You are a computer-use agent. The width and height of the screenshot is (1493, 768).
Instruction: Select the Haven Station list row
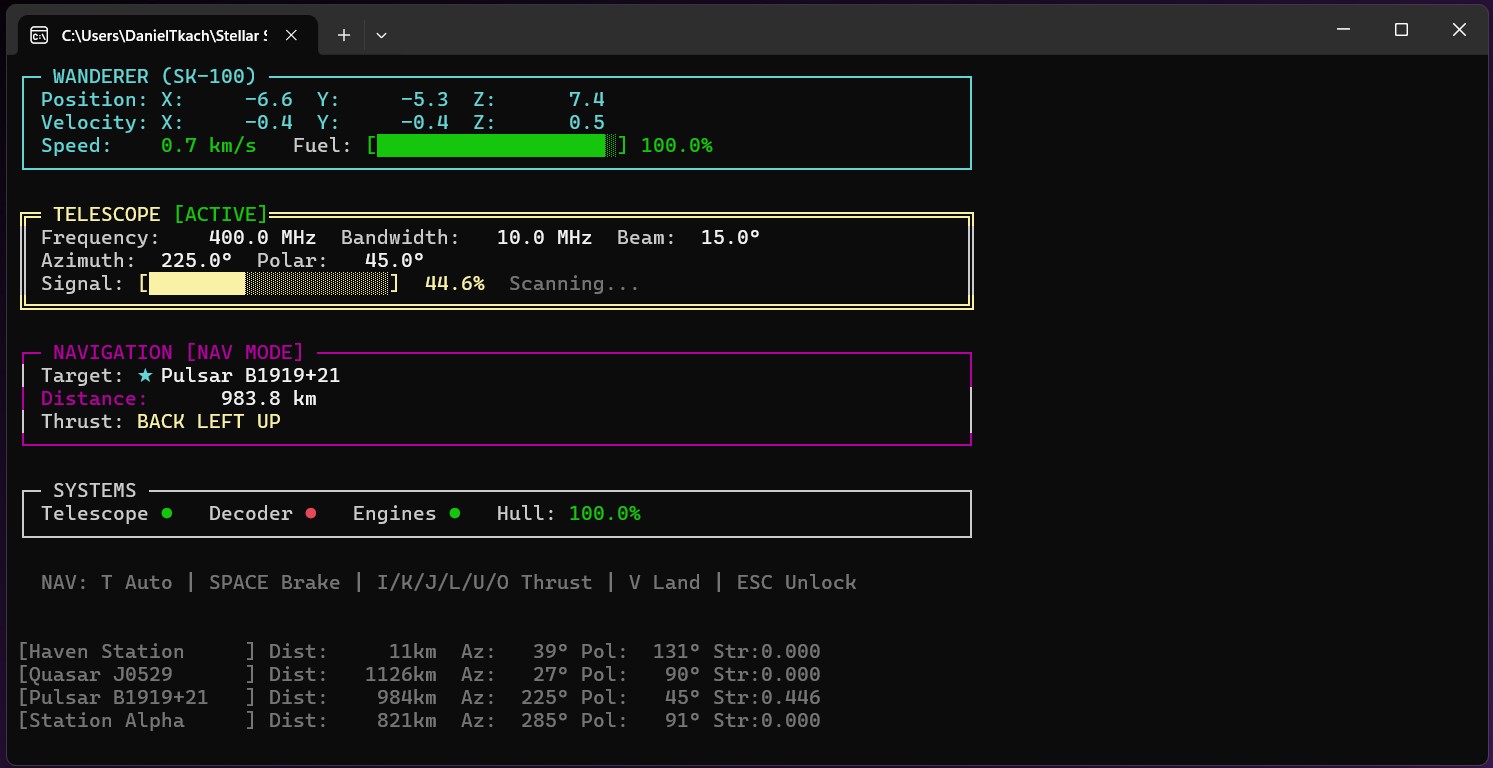(x=419, y=652)
